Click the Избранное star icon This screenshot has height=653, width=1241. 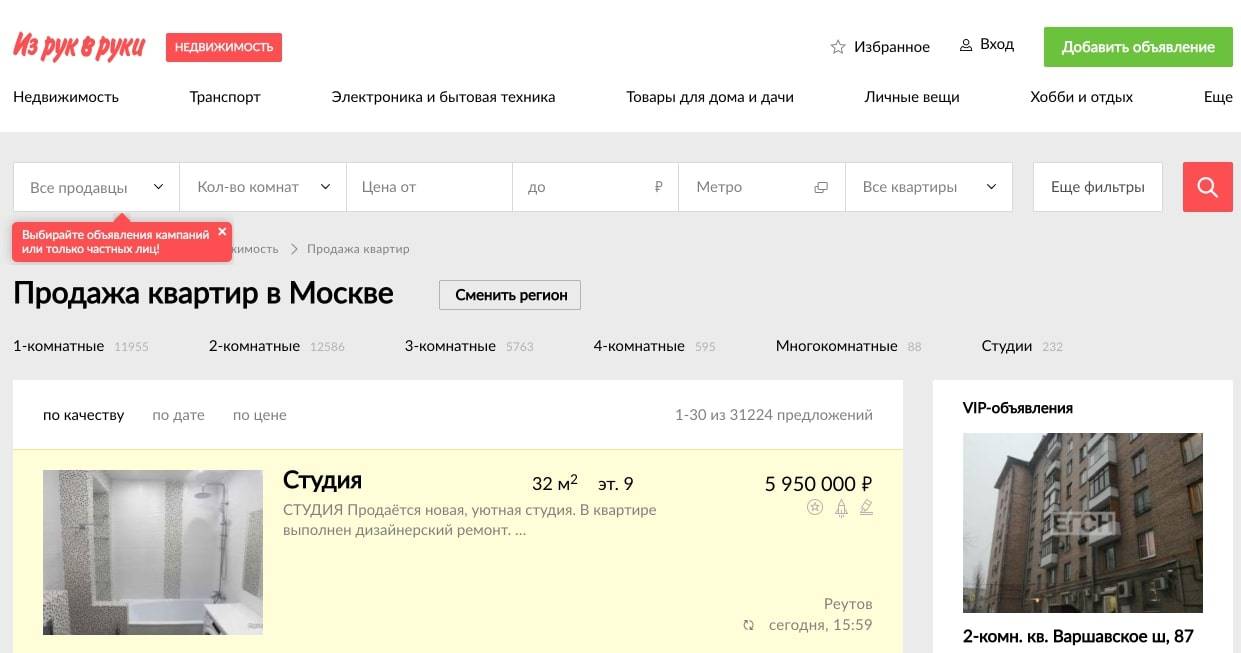[838, 47]
